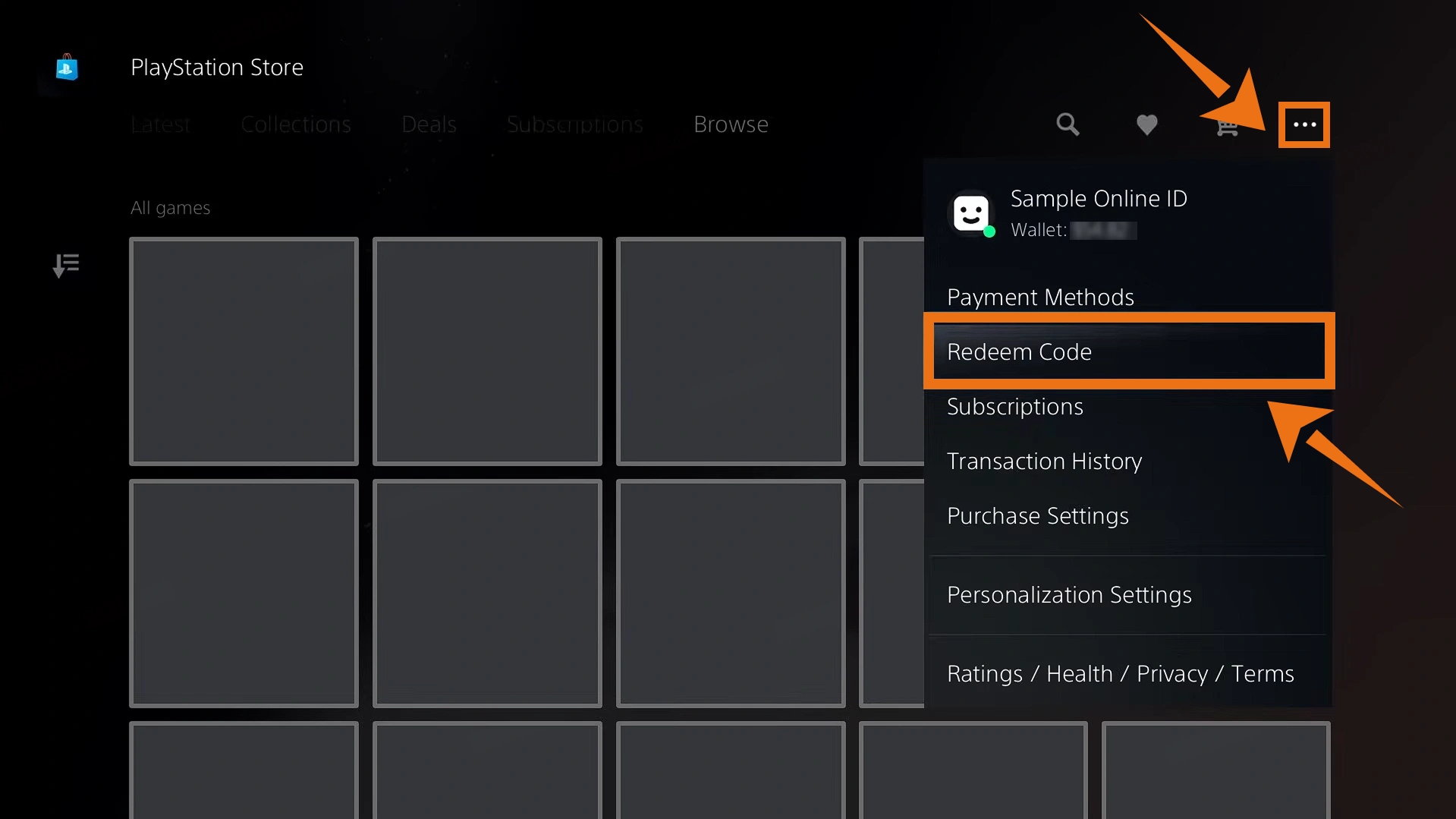Open third game tile in top row
Screen dimensions: 1456x819
coord(731,351)
